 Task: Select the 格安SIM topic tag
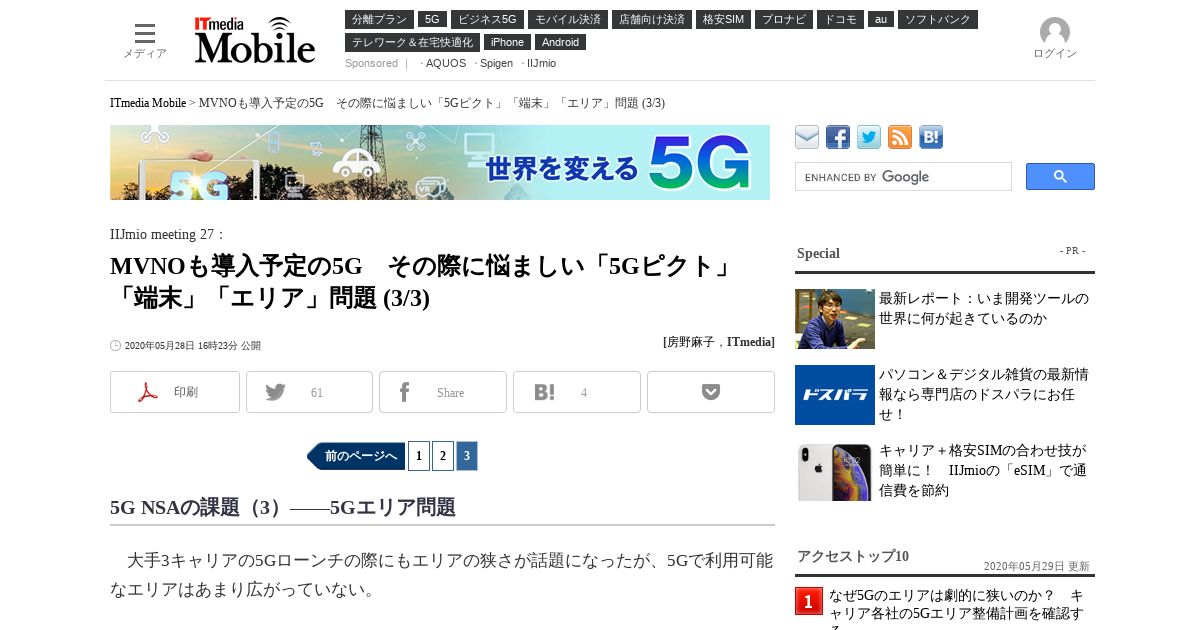point(724,19)
